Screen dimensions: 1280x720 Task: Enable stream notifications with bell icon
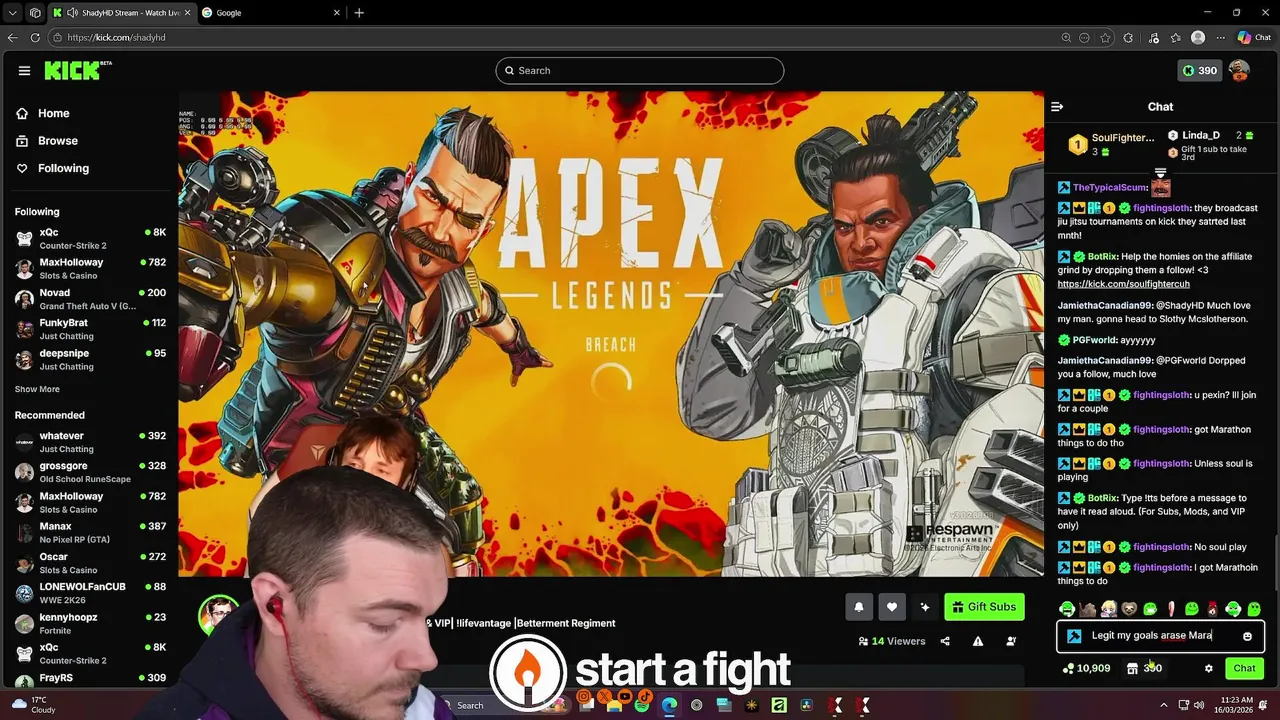coord(858,607)
